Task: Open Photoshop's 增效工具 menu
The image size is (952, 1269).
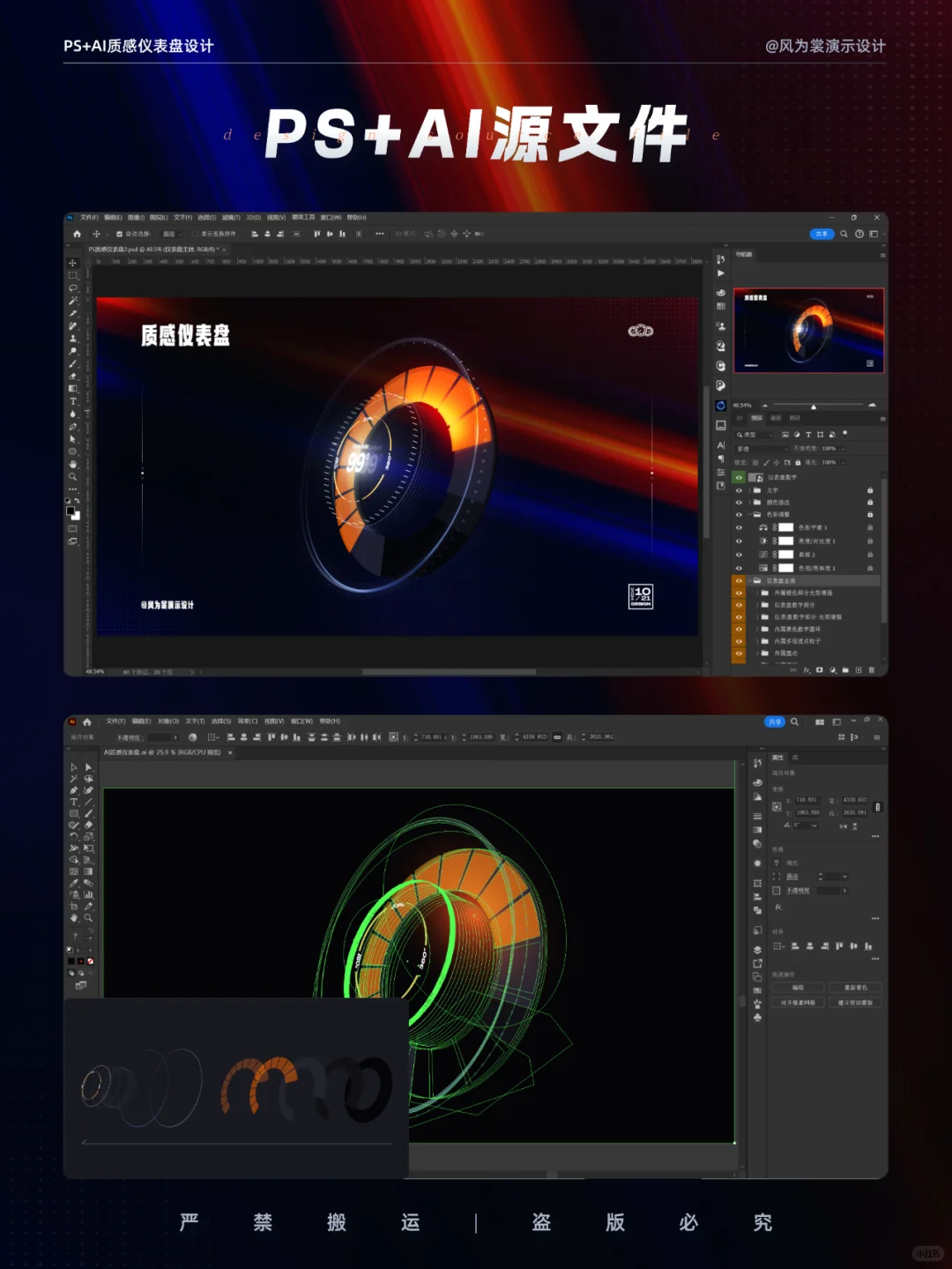Action: point(303,218)
